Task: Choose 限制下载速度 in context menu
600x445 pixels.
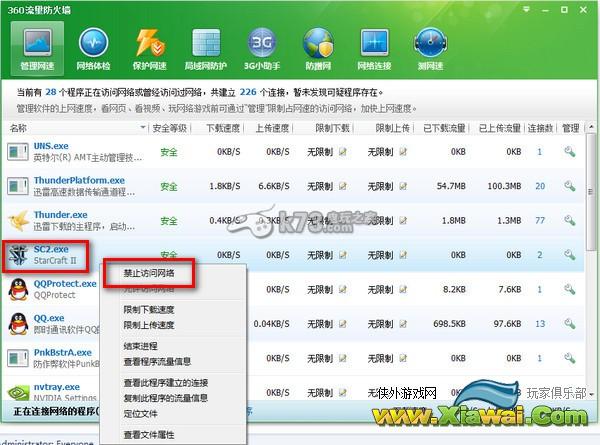Action: click(148, 309)
